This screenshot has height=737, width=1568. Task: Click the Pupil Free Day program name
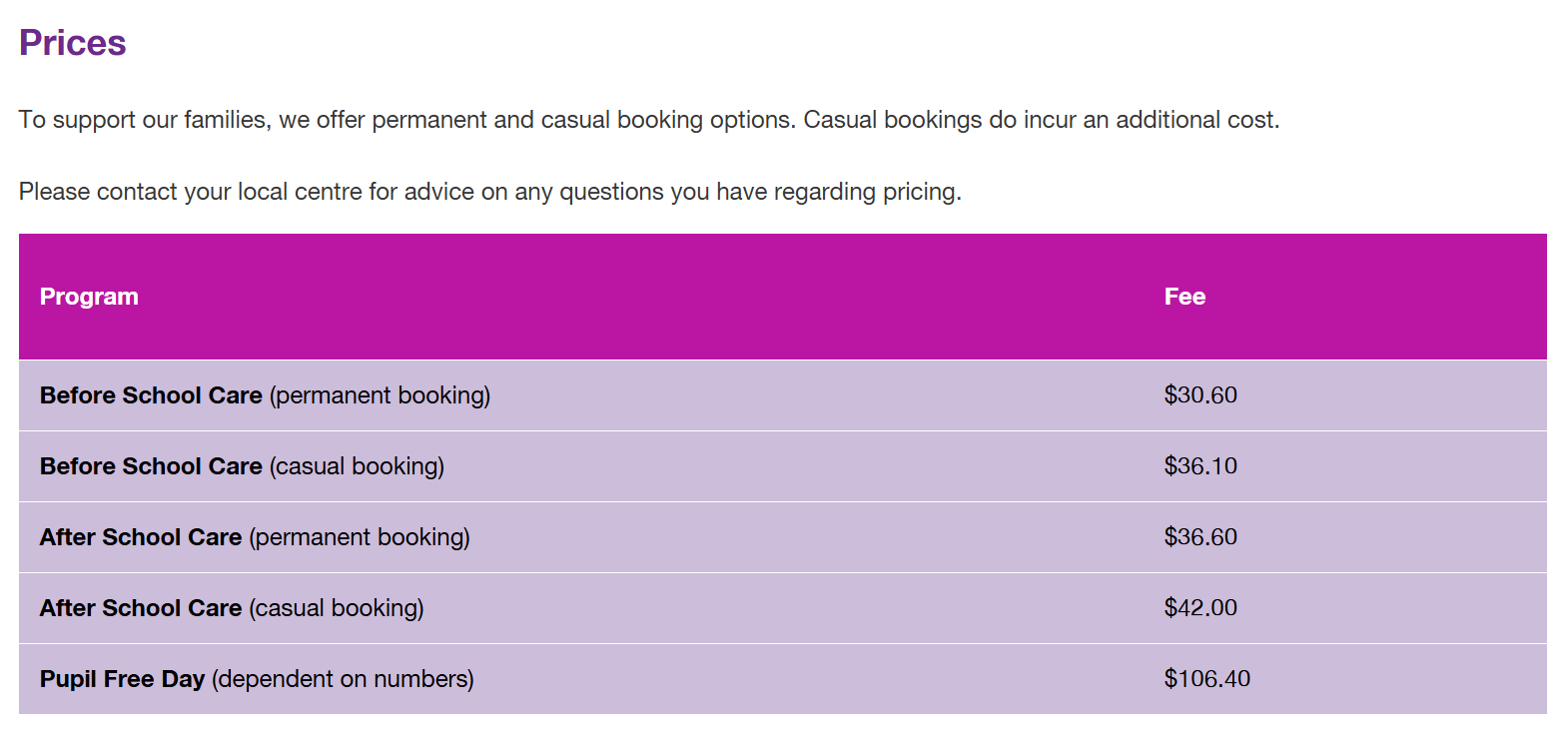click(122, 679)
